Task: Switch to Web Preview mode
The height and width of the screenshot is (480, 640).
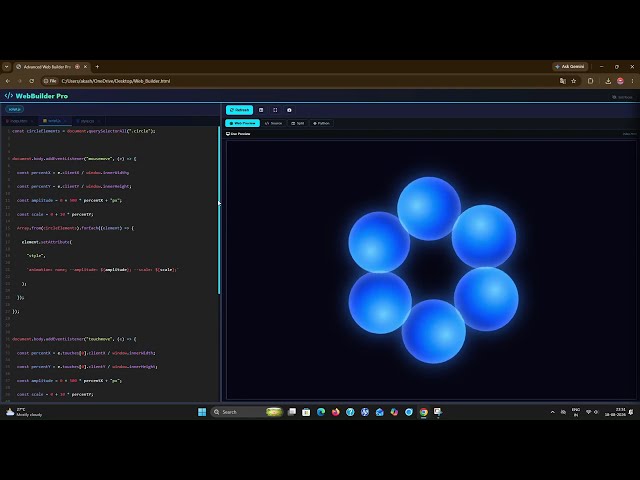Action: point(242,123)
